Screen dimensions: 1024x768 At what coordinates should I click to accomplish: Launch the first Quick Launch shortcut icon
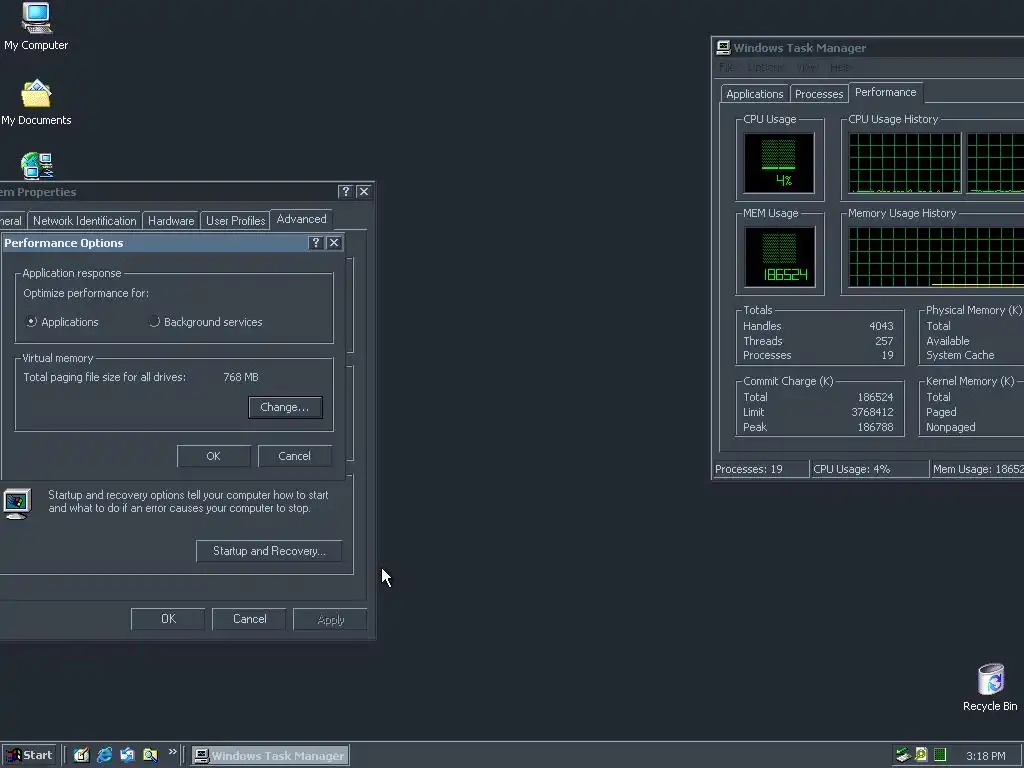pyautogui.click(x=81, y=756)
